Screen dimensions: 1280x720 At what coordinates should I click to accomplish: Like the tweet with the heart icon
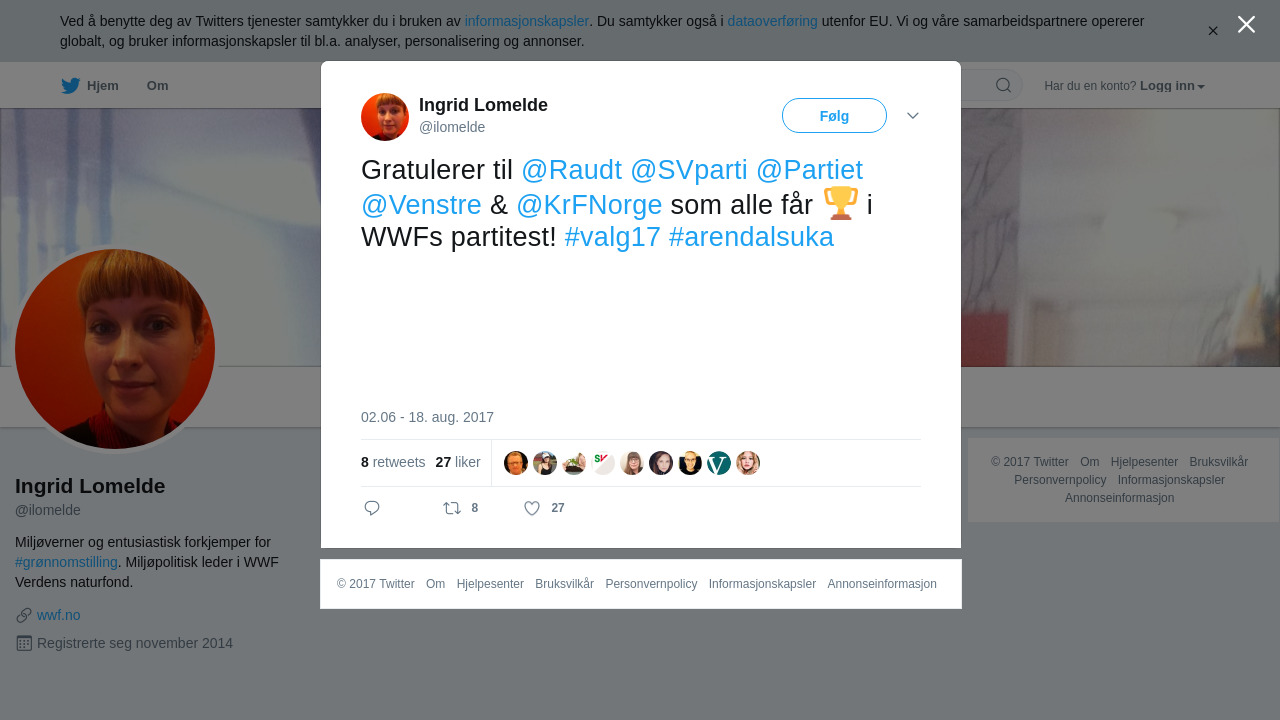coord(532,508)
